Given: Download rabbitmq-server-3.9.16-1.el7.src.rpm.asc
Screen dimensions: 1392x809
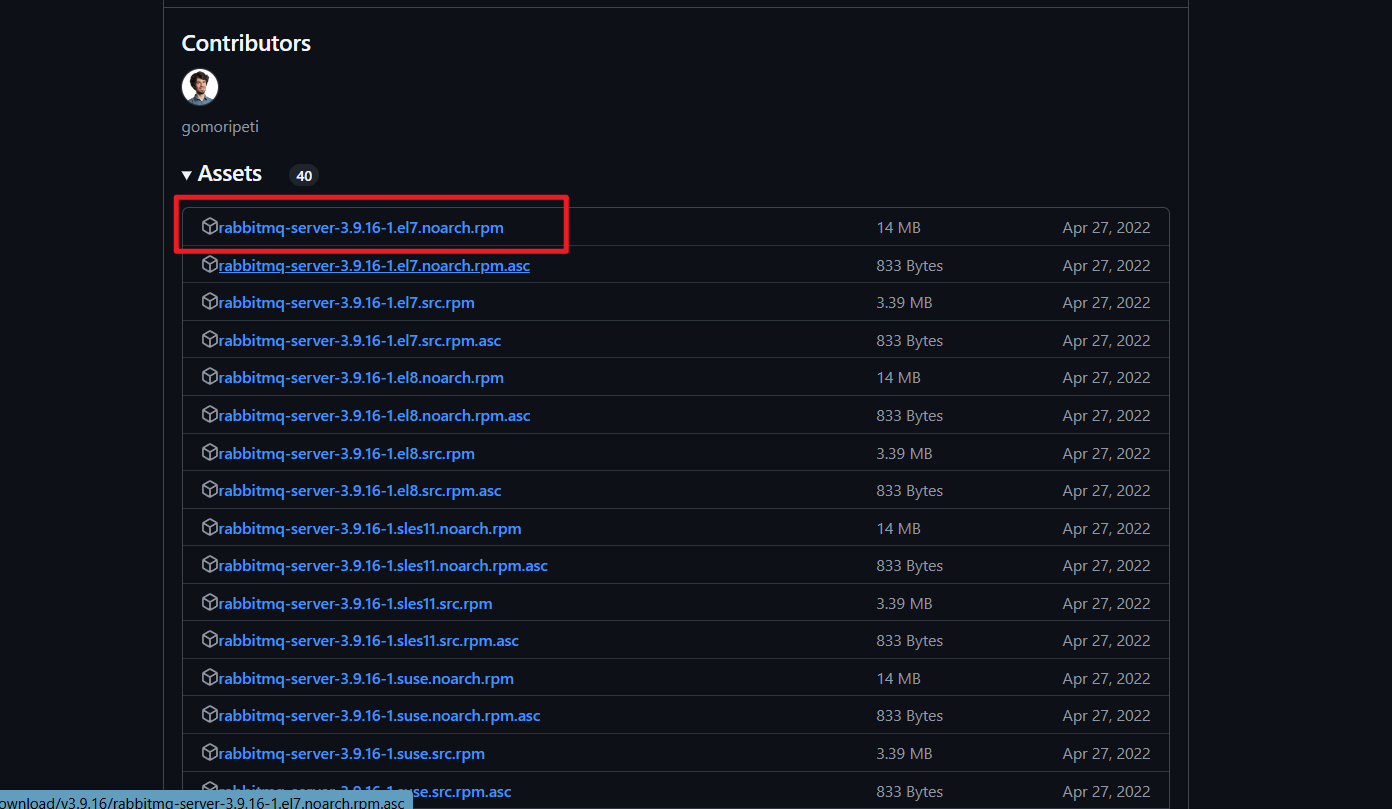Looking at the screenshot, I should (360, 341).
